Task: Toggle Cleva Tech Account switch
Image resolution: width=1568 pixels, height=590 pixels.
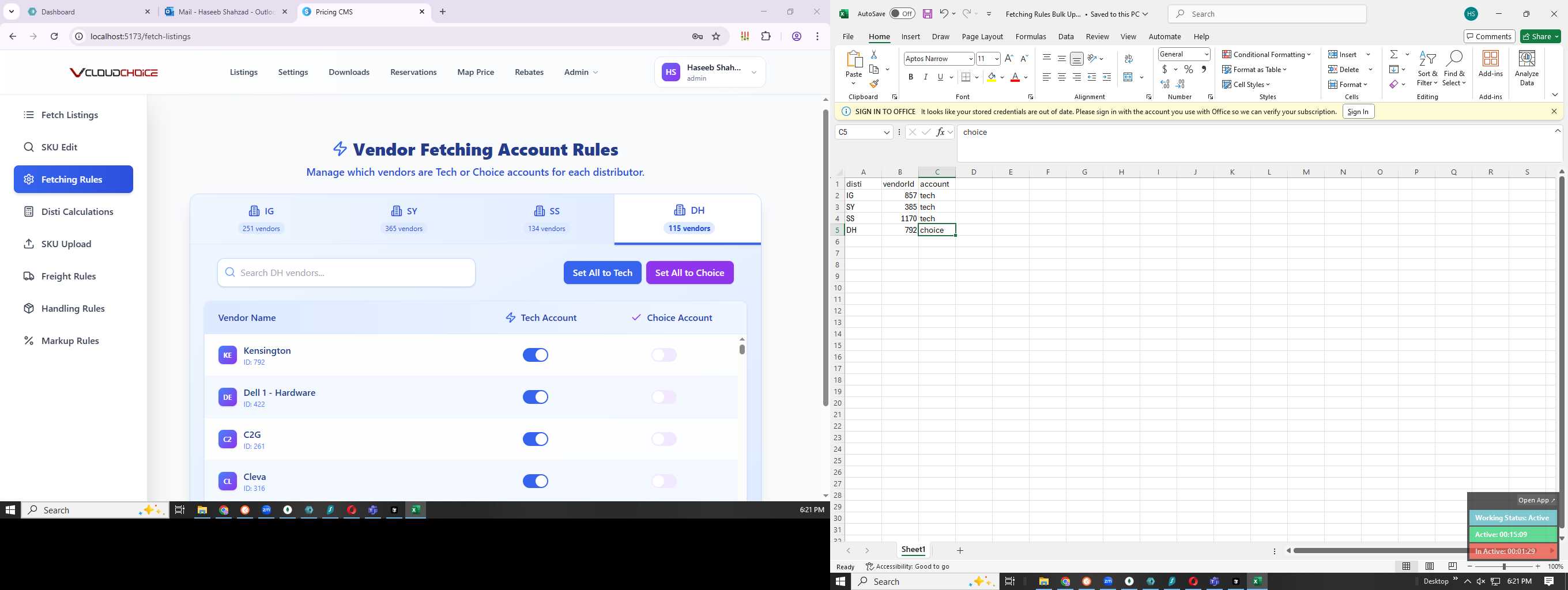Action: (x=535, y=481)
